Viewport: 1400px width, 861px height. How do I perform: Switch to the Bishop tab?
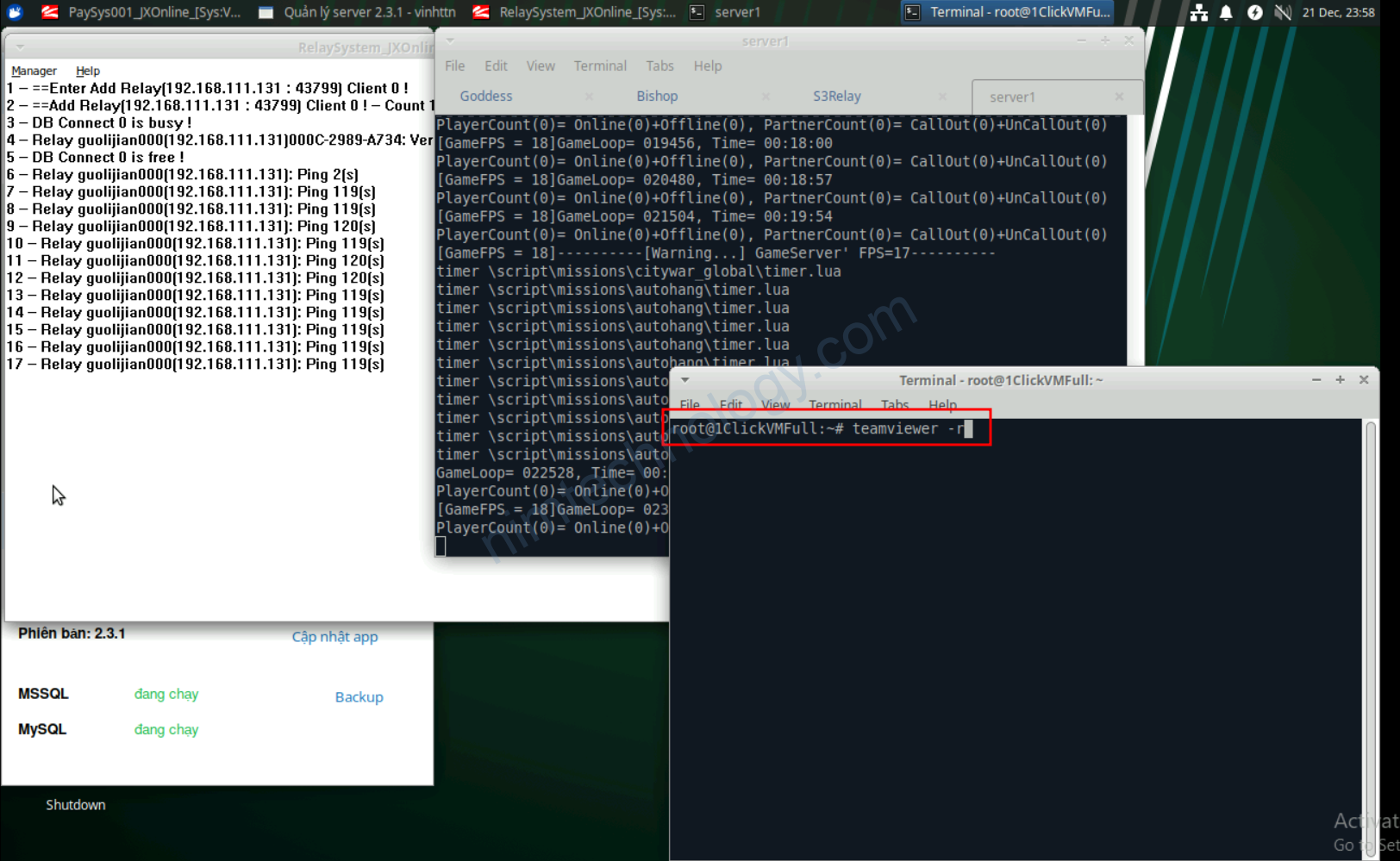657,96
